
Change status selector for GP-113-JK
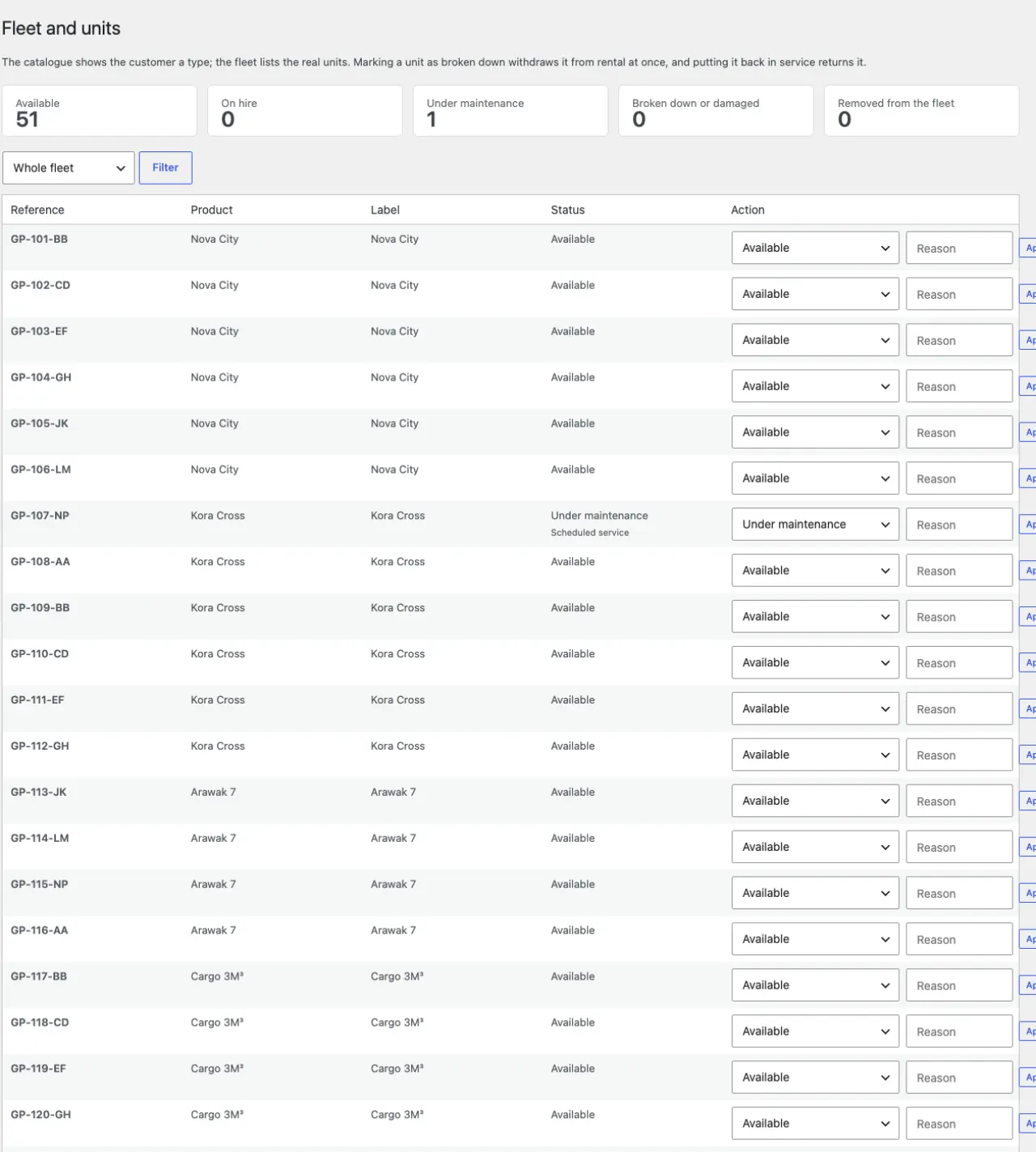click(815, 801)
